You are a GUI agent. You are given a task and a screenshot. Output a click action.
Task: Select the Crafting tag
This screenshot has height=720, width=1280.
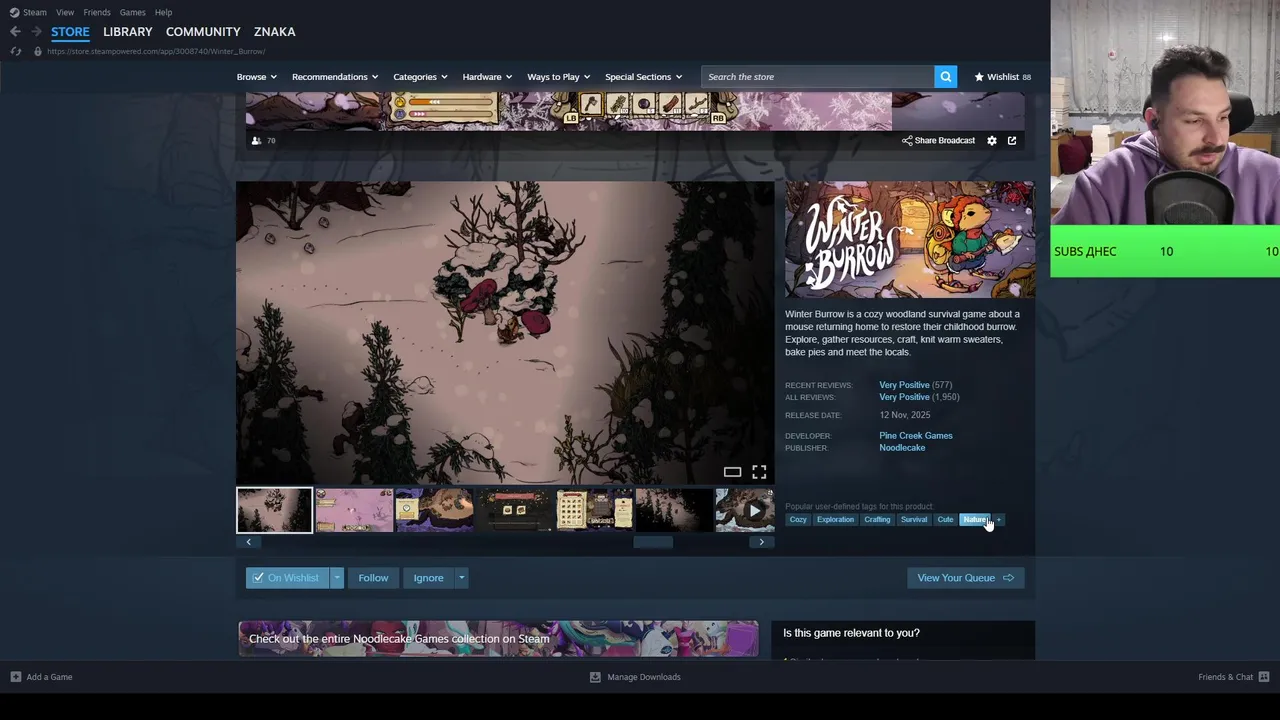click(877, 520)
